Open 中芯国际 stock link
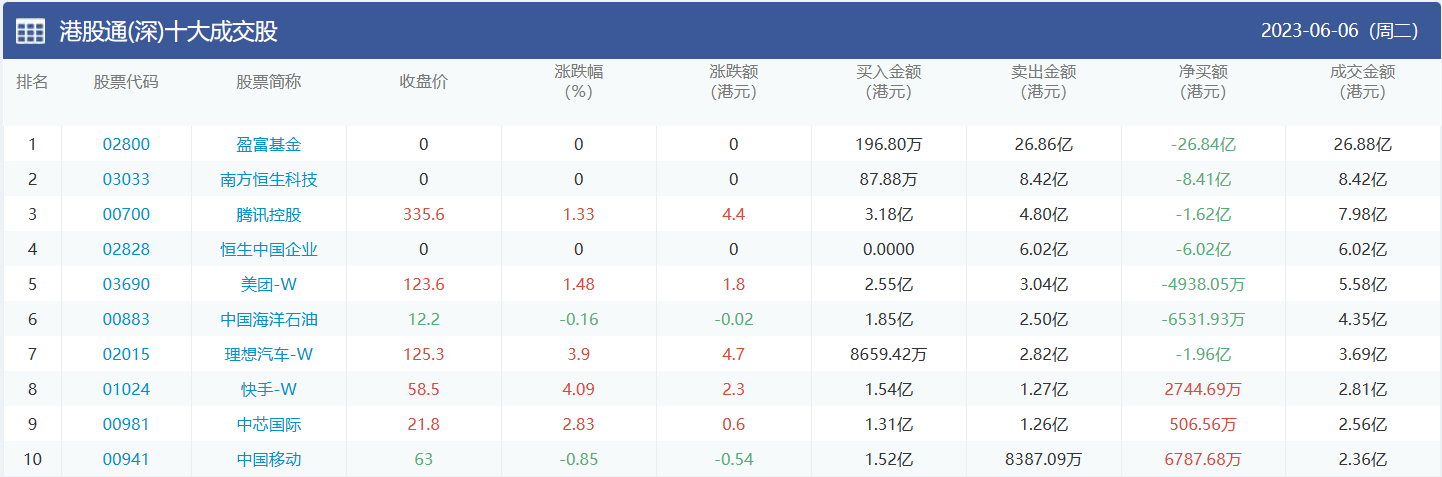The image size is (1442, 477). click(269, 424)
